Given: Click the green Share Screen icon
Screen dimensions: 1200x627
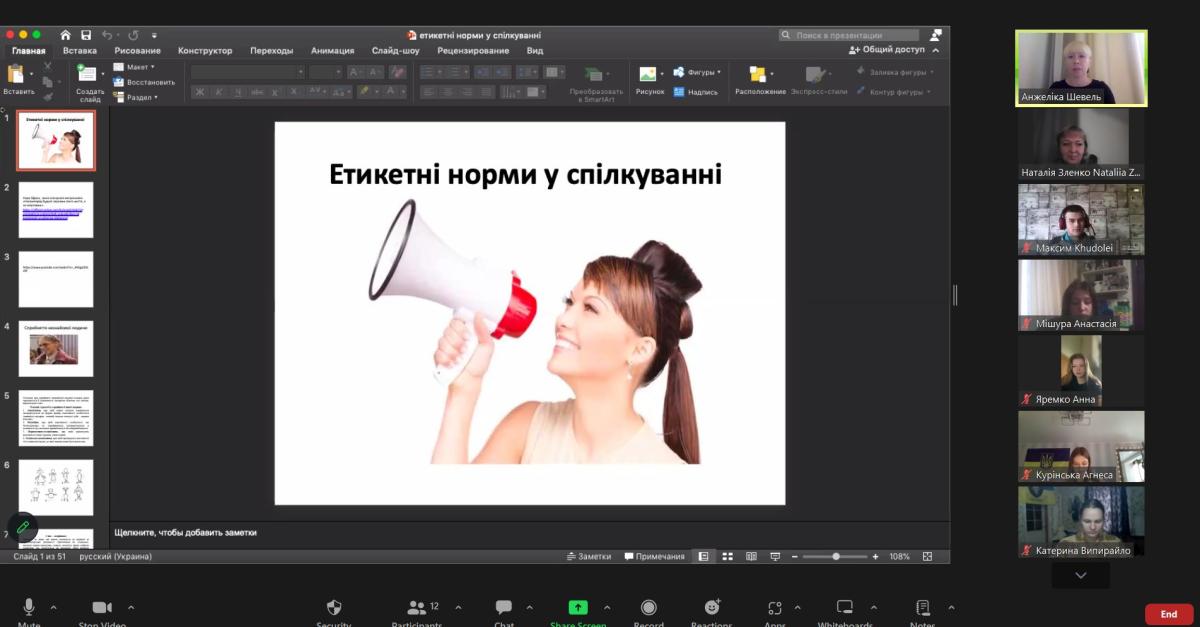Looking at the screenshot, I should click(x=578, y=608).
